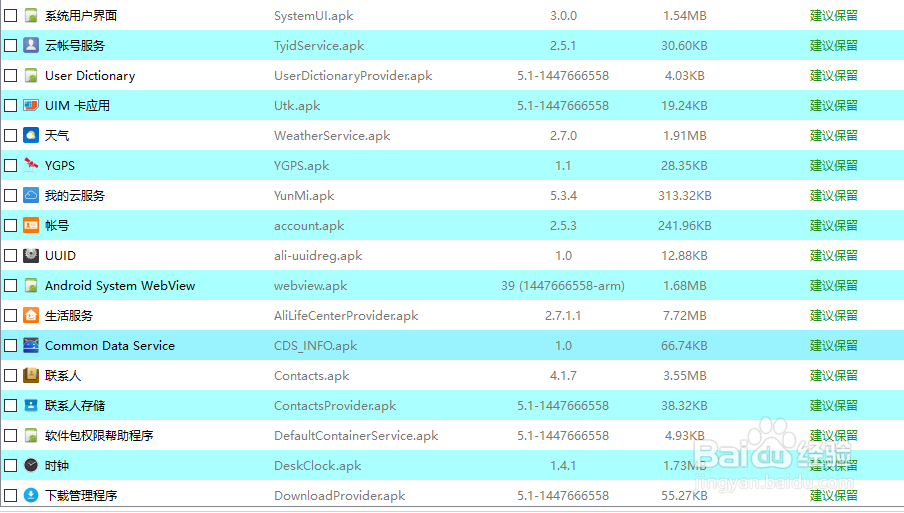Click the 下载管理程序 download icon

coord(31,495)
